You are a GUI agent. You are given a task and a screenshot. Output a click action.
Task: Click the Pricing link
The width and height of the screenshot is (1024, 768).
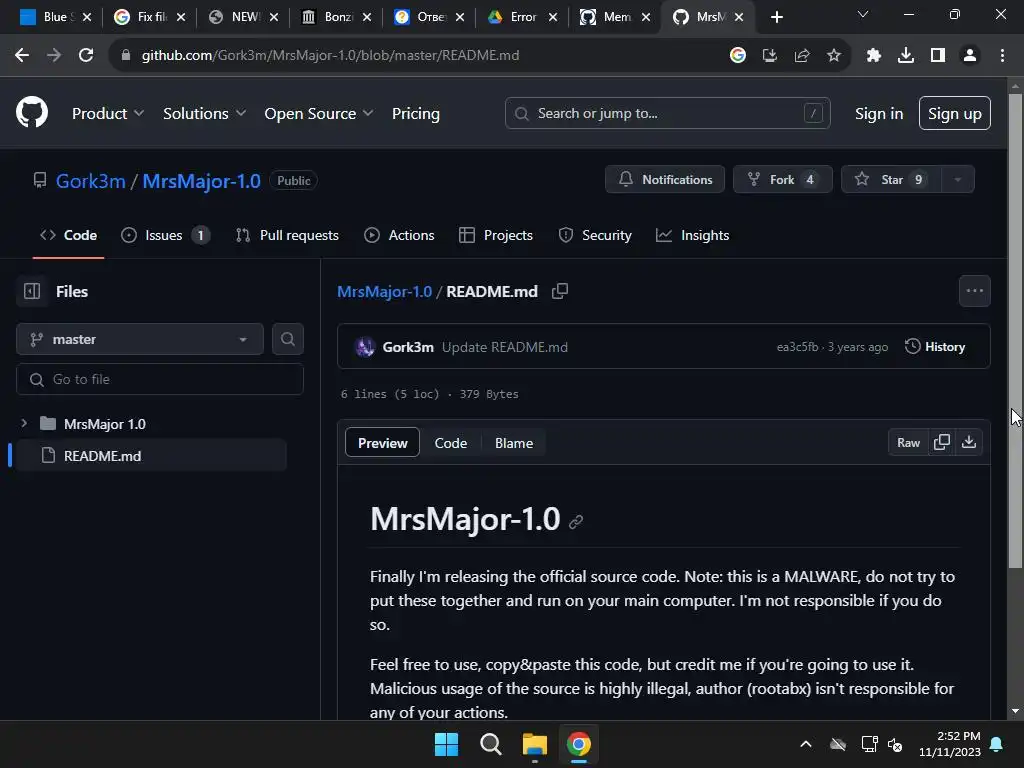pos(415,113)
